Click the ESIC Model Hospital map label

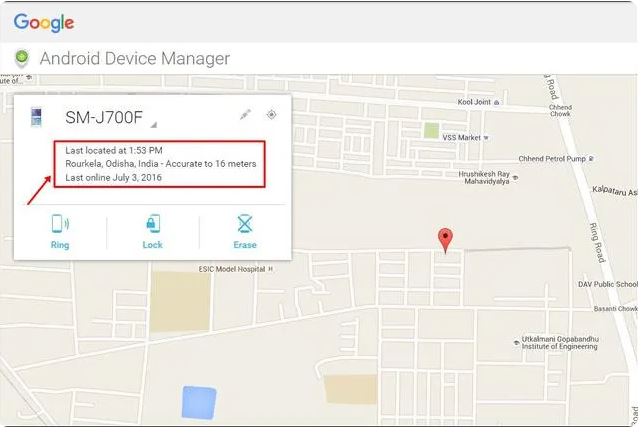[232, 269]
